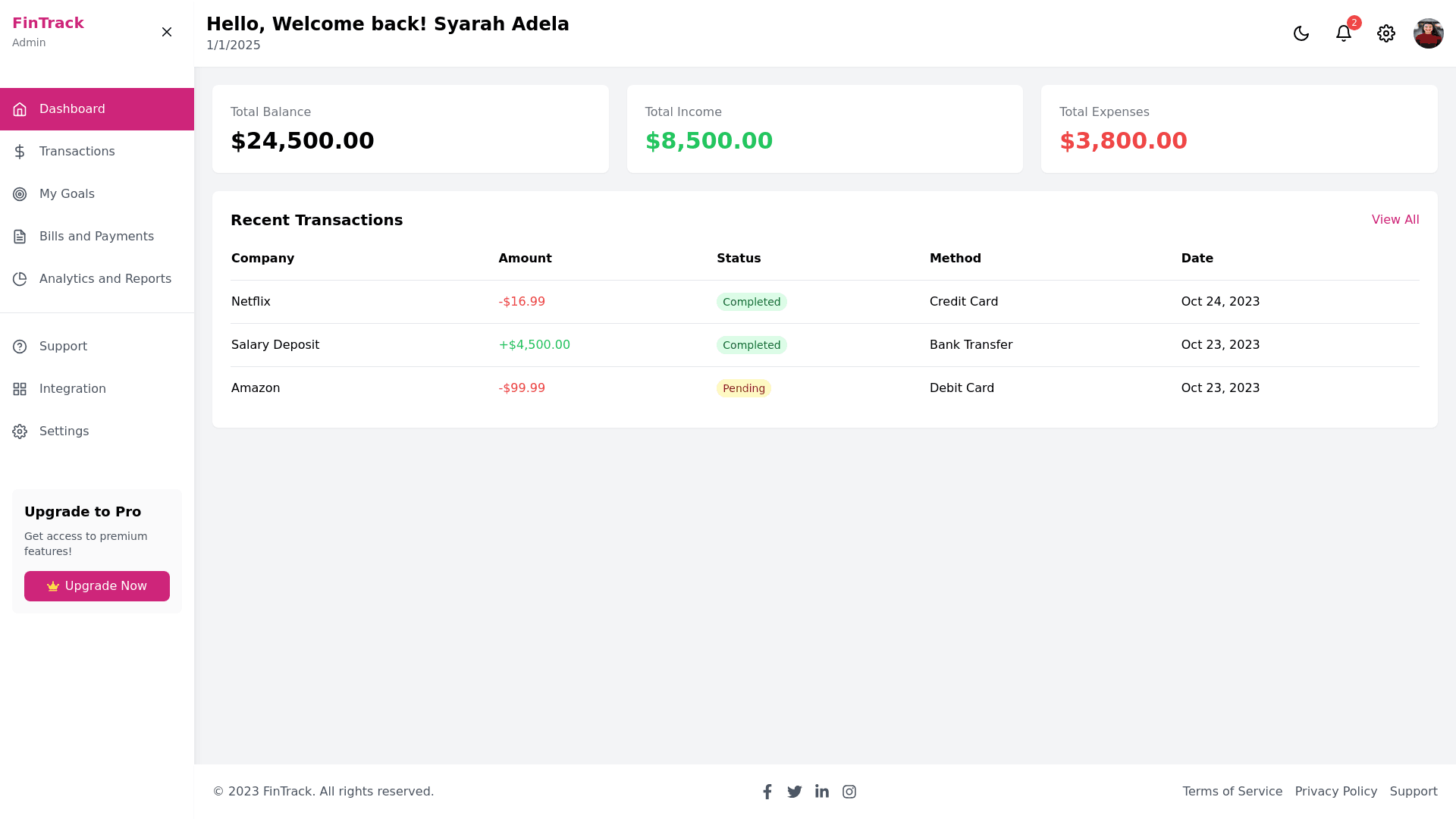Collapse the sidebar with the X icon
The height and width of the screenshot is (819, 1456).
(167, 32)
